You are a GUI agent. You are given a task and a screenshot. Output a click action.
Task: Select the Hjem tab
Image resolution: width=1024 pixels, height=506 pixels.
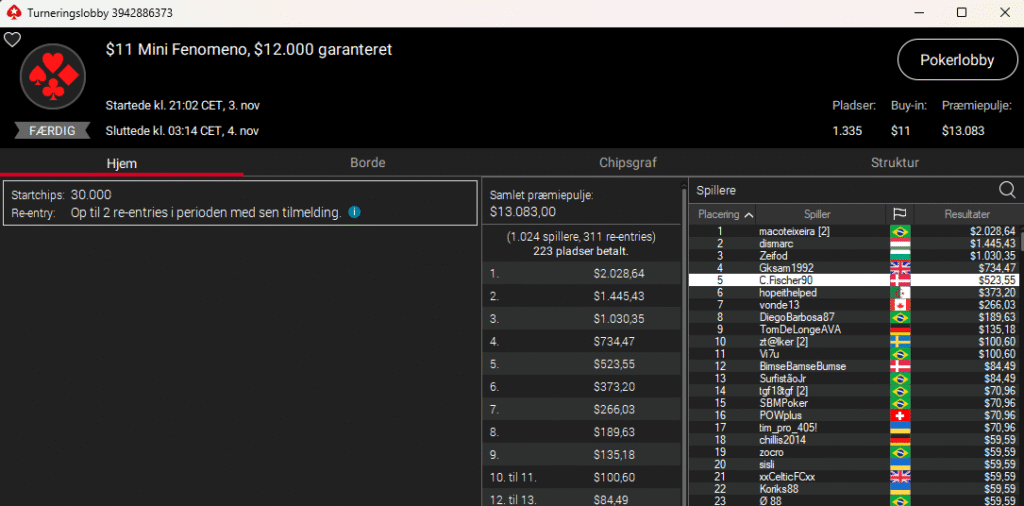[x=122, y=162]
